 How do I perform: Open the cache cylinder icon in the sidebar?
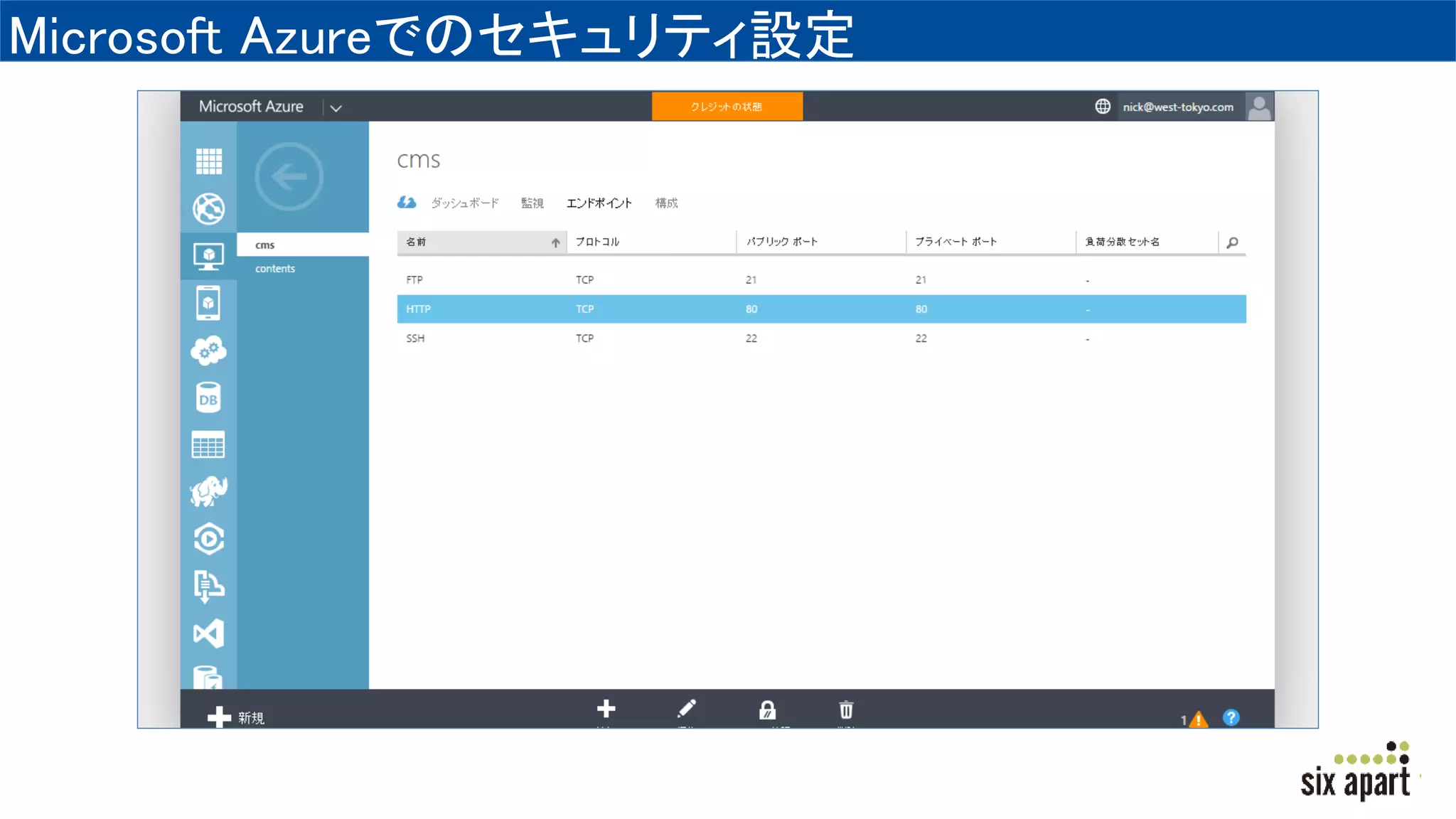point(208,678)
